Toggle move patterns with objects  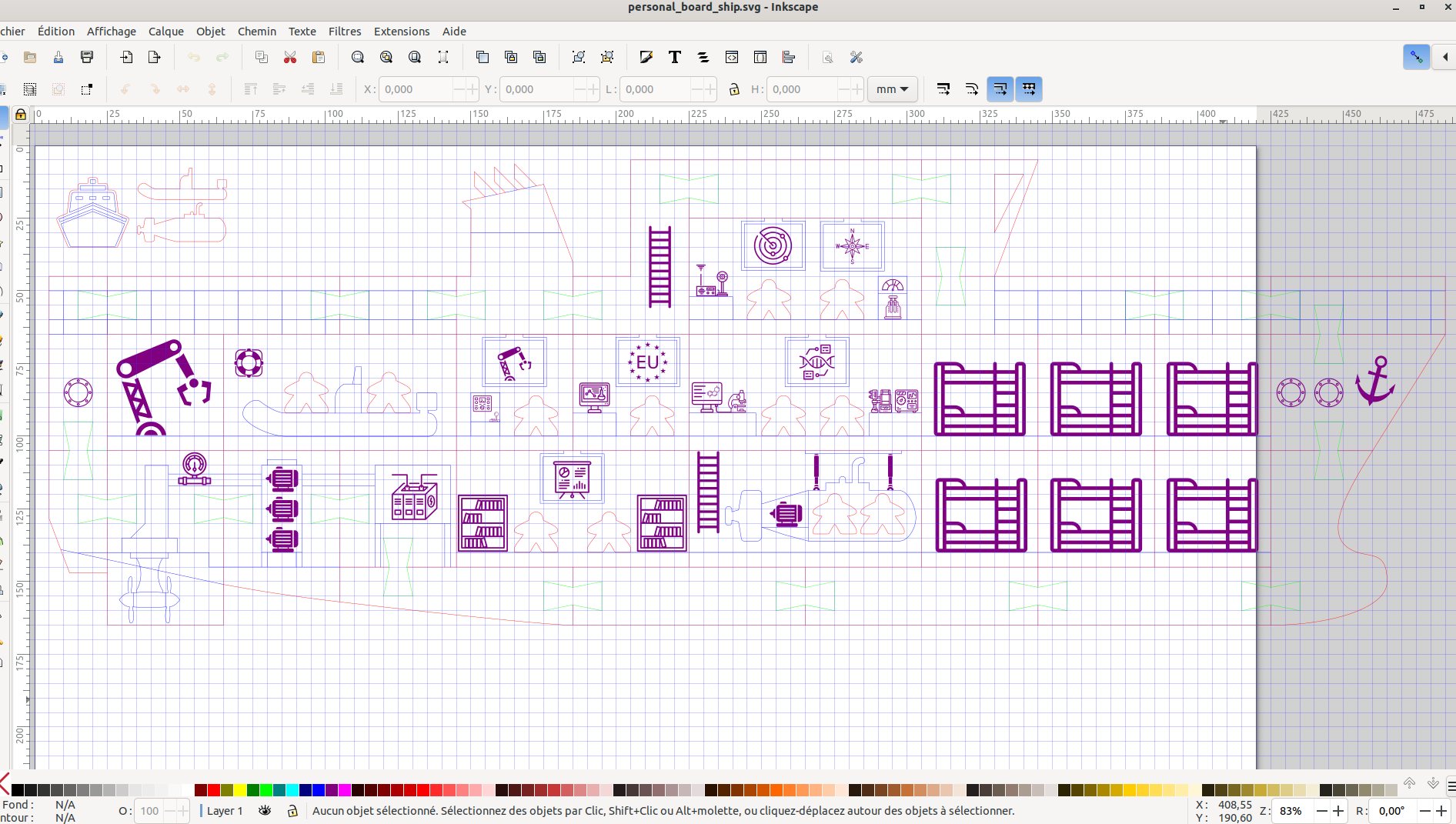(1029, 89)
